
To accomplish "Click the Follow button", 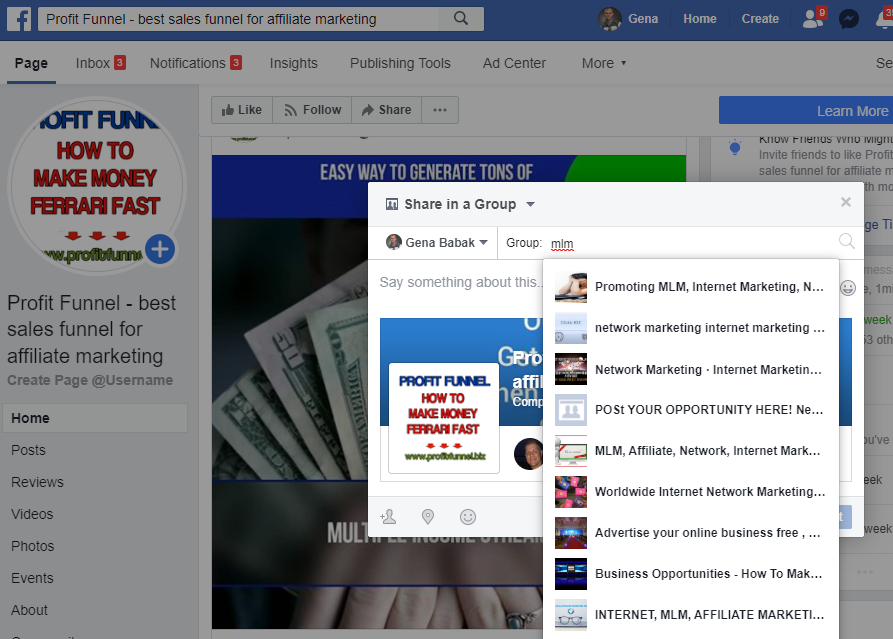I will click(313, 110).
